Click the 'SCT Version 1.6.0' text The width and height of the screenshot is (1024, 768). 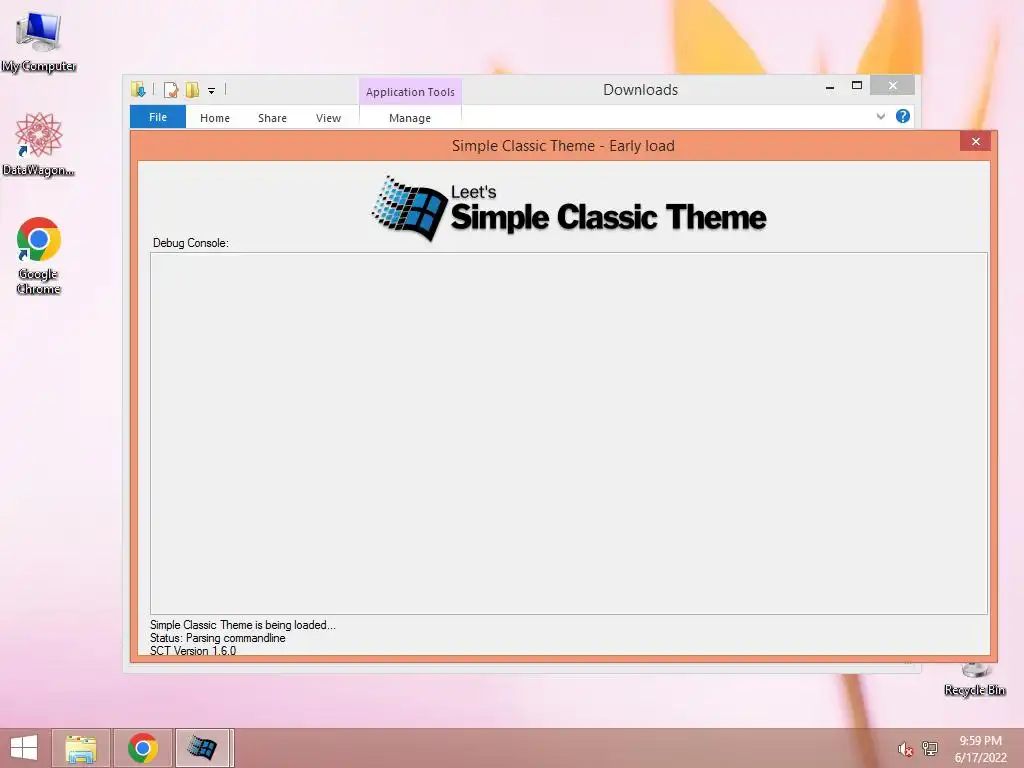point(193,650)
